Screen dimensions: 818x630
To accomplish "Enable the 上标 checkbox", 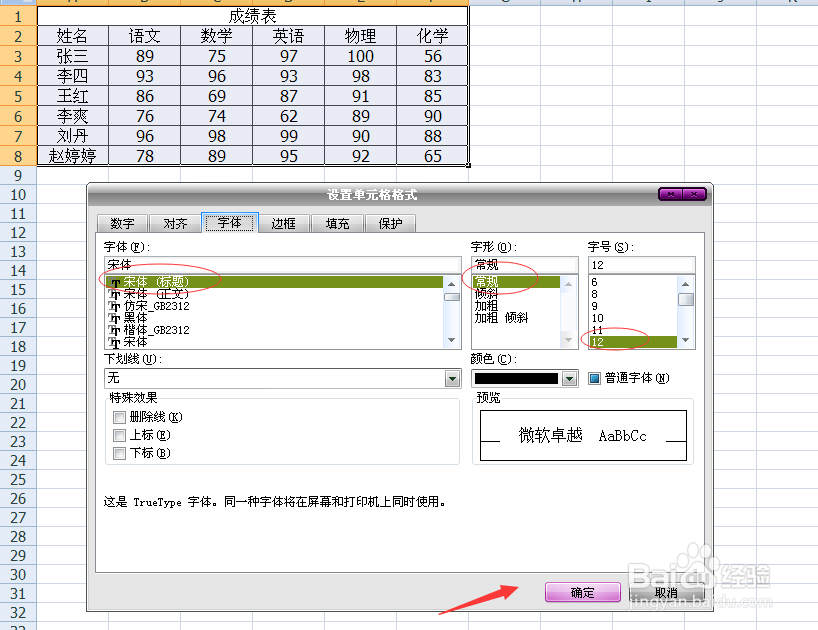I will 120,433.
